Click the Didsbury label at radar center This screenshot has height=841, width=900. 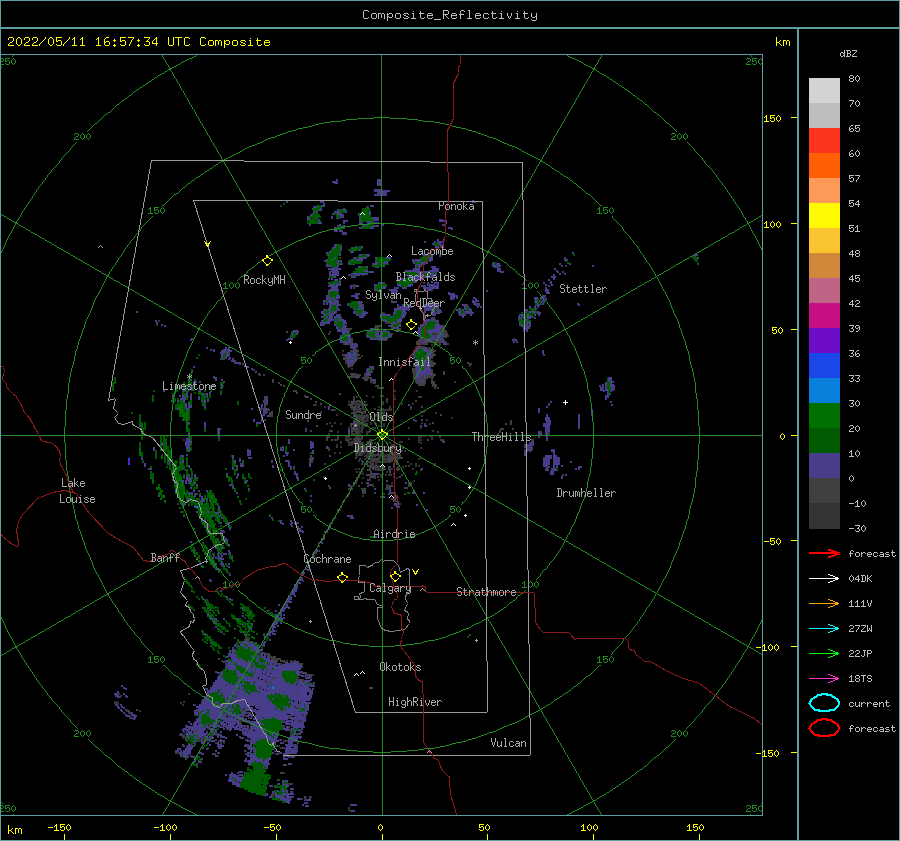coord(378,448)
